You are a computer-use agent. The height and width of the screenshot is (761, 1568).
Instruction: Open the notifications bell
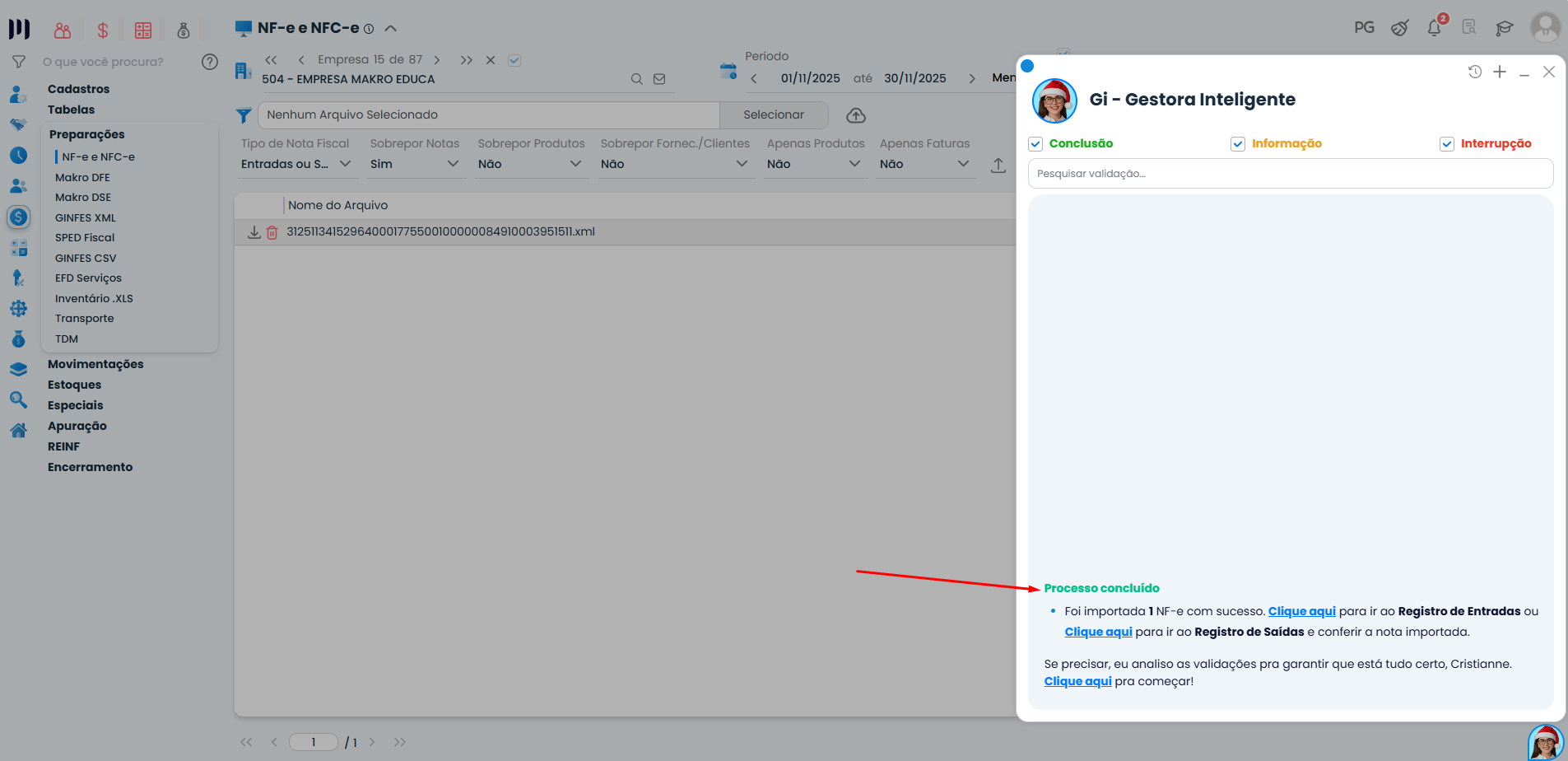(x=1435, y=28)
